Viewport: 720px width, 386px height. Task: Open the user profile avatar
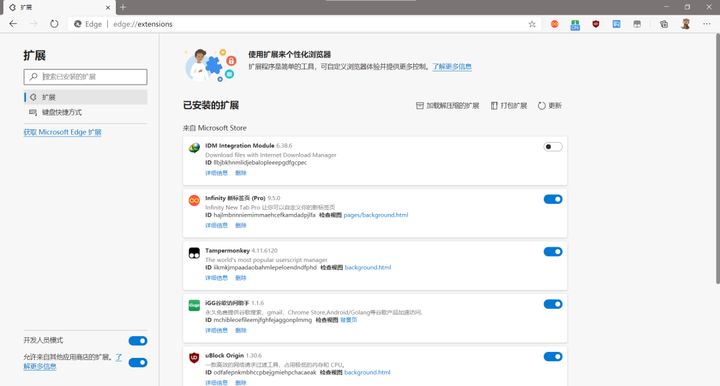point(686,24)
